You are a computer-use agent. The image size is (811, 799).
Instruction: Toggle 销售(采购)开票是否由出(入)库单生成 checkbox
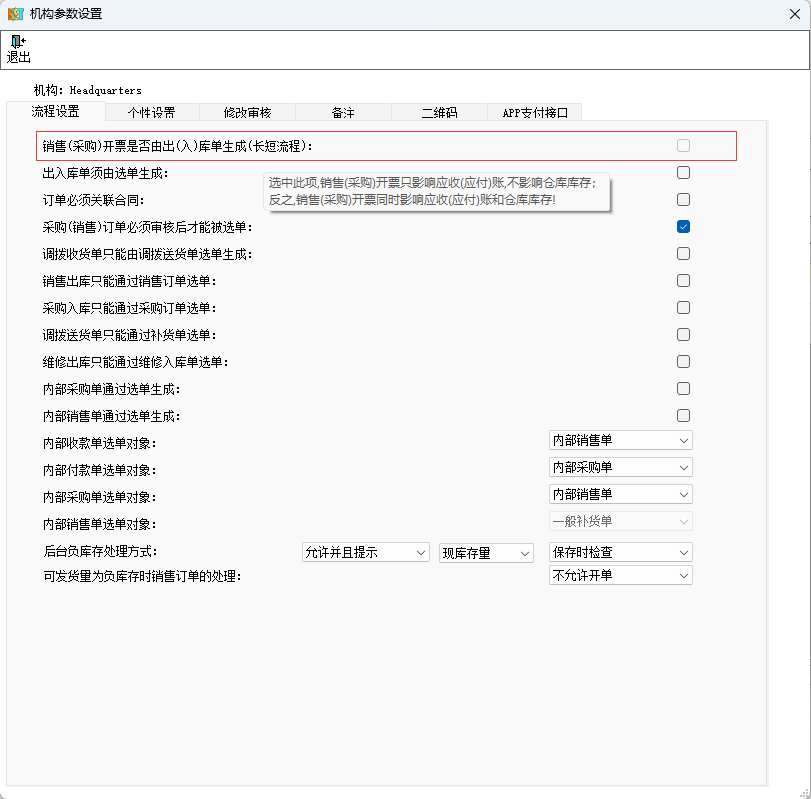click(x=683, y=146)
